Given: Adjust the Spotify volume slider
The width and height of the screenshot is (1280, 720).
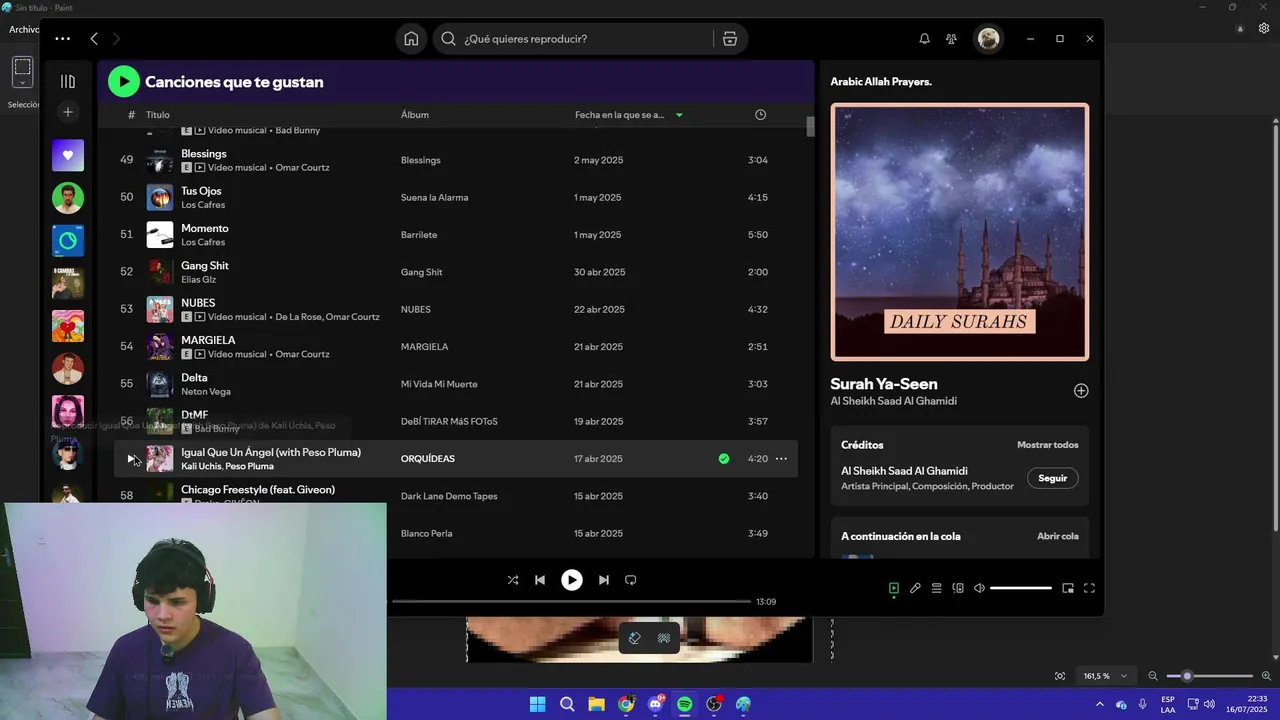Looking at the screenshot, I should 1021,588.
